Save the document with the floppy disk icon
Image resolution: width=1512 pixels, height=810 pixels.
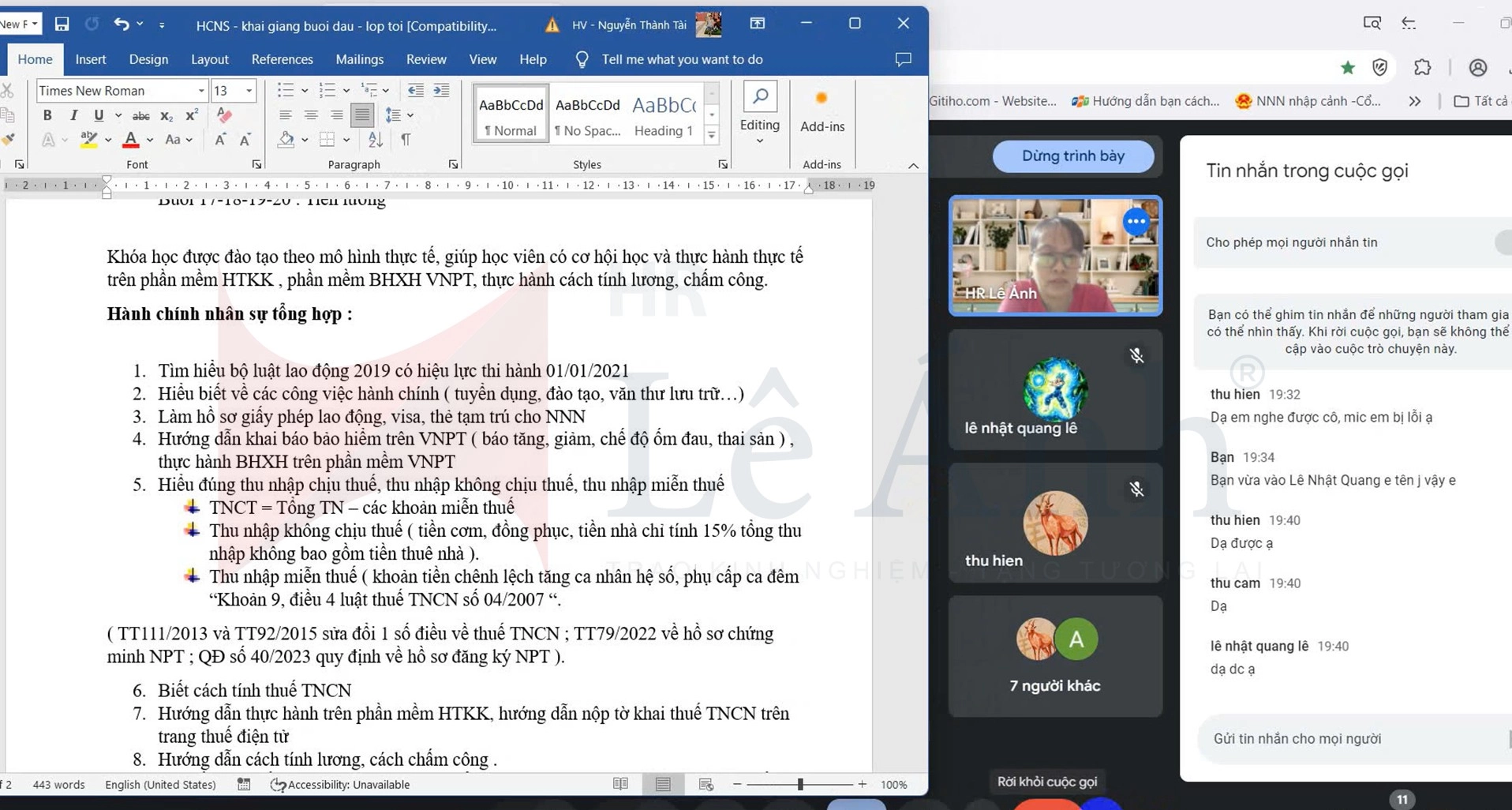(62, 24)
